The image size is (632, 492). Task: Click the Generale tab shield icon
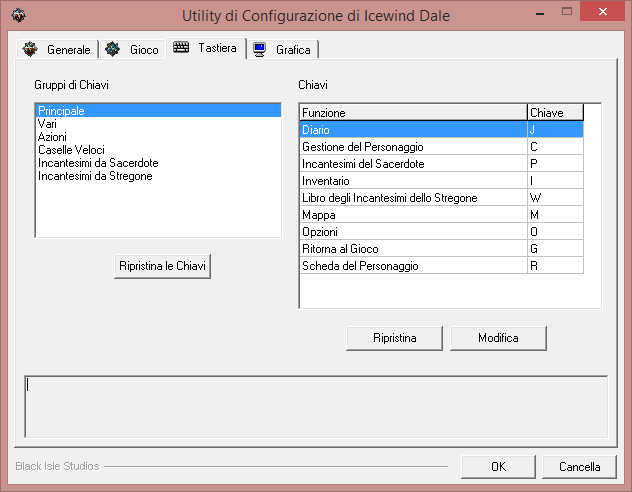(30, 49)
